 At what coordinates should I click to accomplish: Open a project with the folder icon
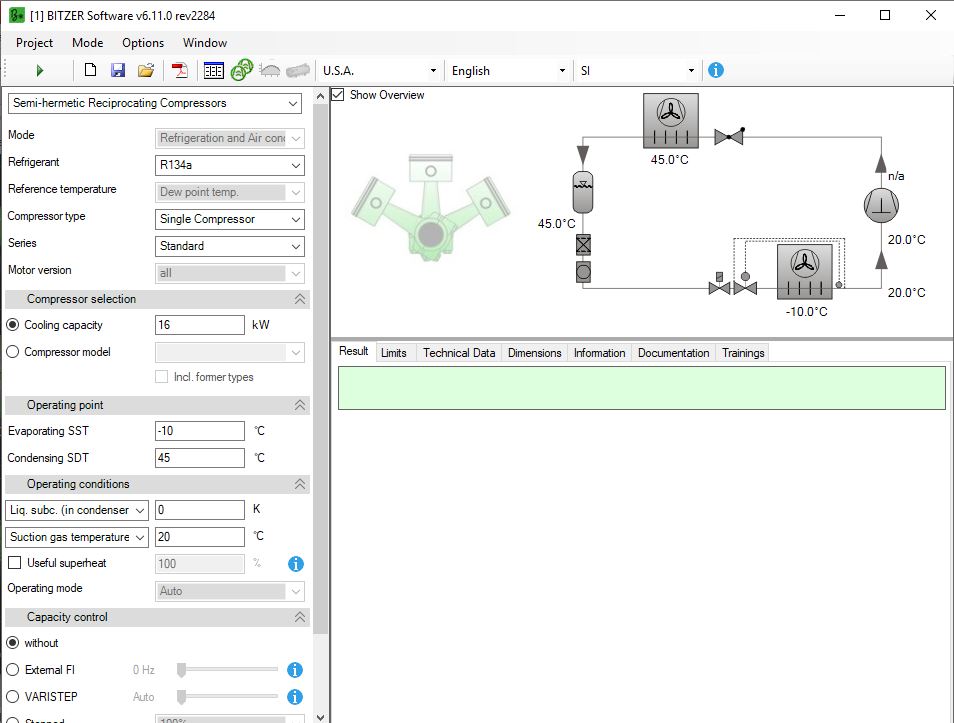pos(146,70)
